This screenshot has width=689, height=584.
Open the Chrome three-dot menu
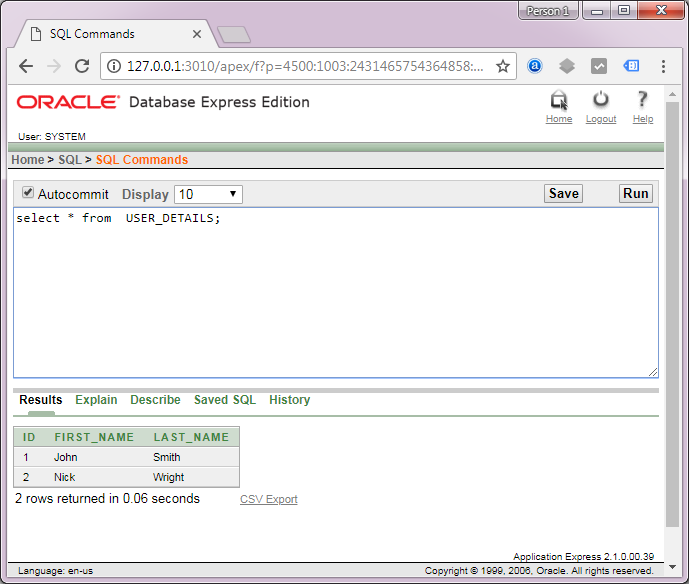[x=664, y=66]
